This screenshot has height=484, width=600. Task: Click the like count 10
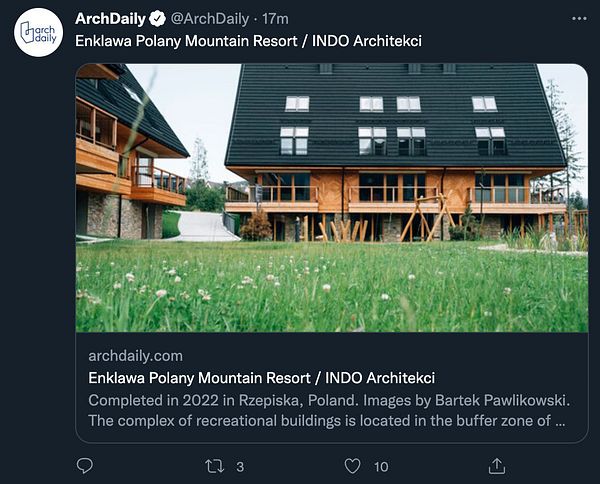(x=381, y=467)
